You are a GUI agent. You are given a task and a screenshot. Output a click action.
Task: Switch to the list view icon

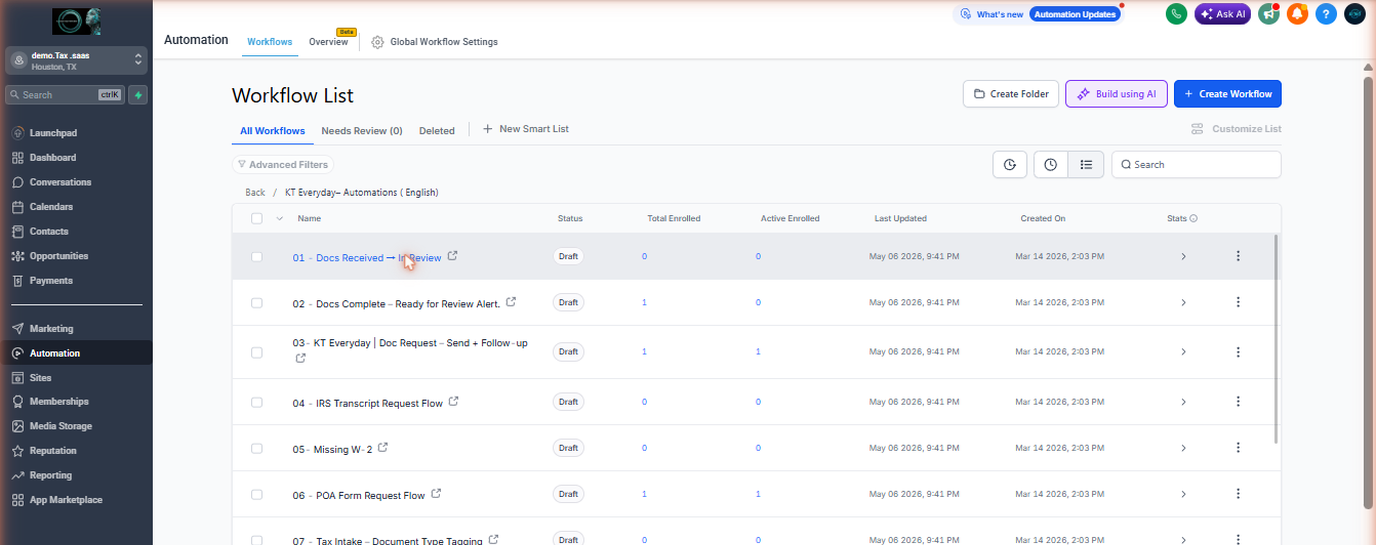pyautogui.click(x=1086, y=165)
